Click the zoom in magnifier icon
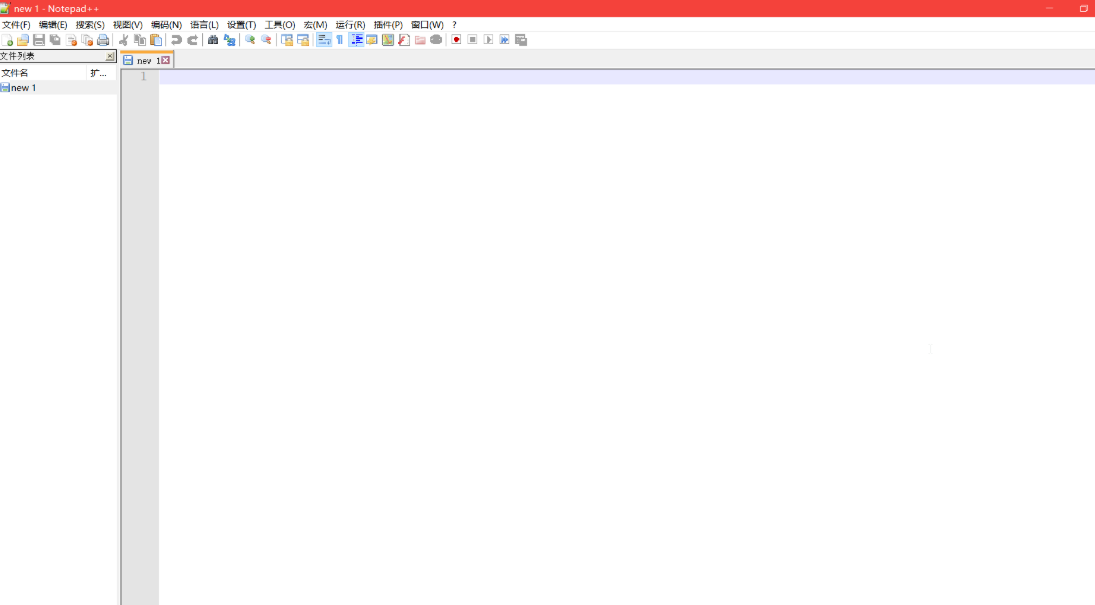This screenshot has height=605, width=1095. (x=250, y=40)
